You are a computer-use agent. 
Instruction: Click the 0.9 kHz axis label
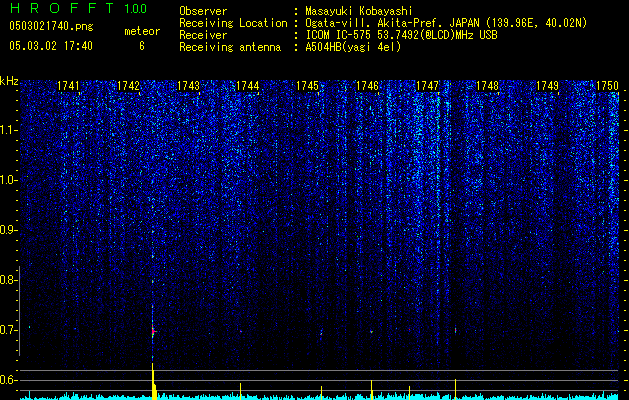(x=7, y=230)
